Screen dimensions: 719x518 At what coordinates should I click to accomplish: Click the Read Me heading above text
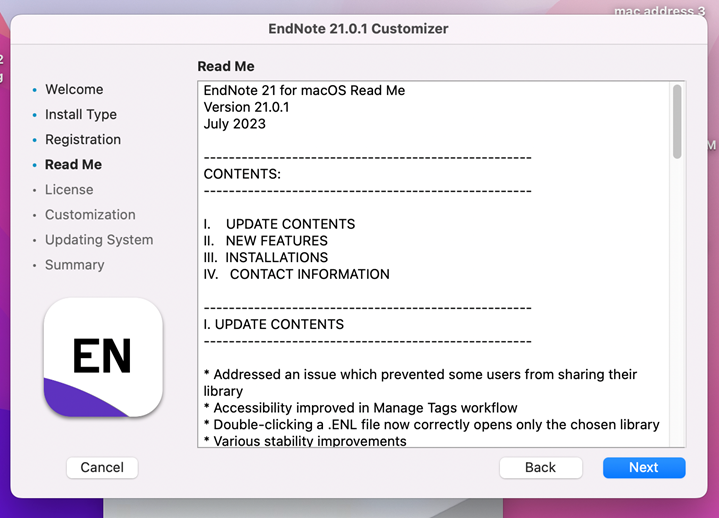(226, 66)
